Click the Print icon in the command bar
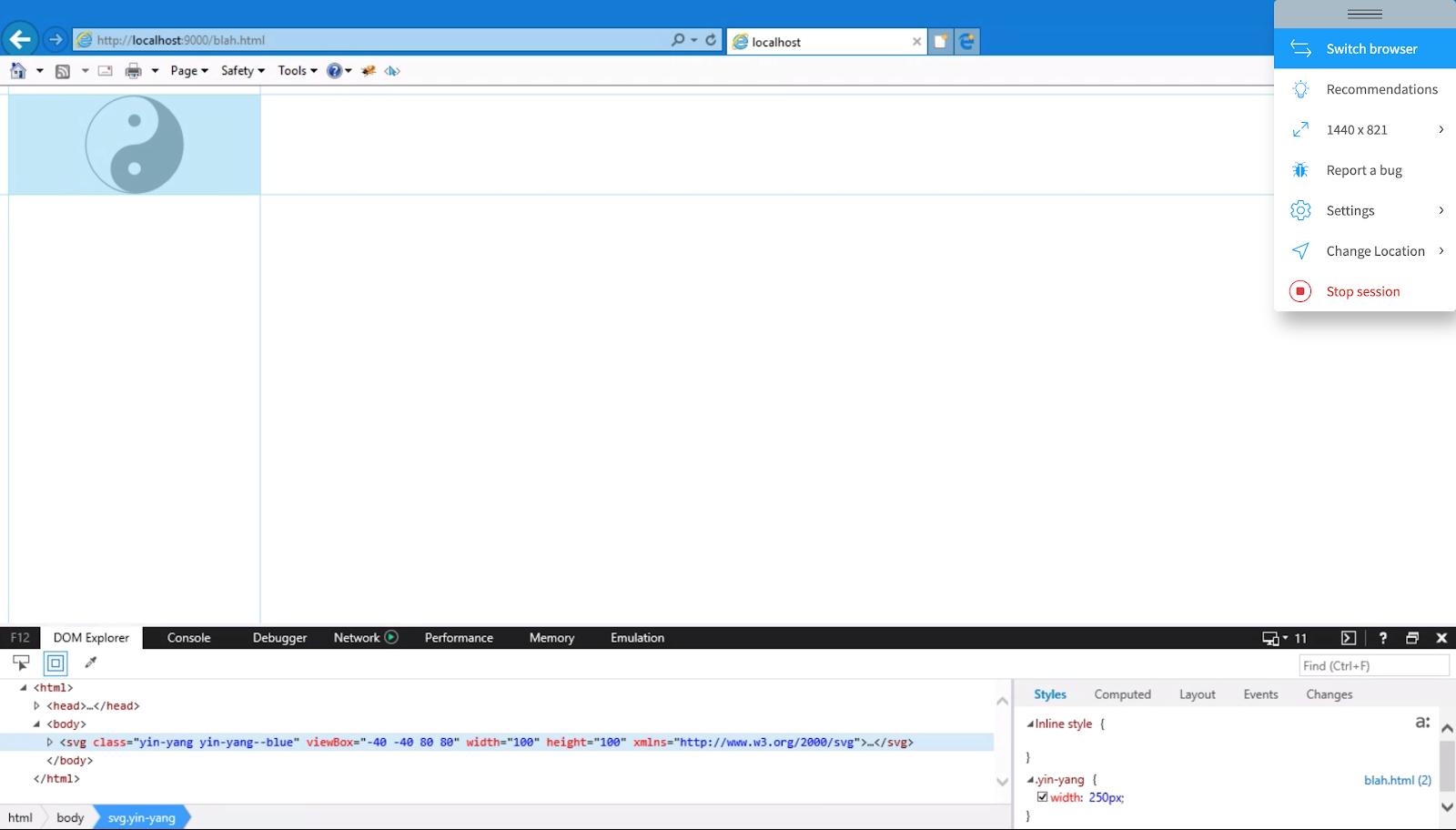Image resolution: width=1456 pixels, height=830 pixels. [x=134, y=70]
